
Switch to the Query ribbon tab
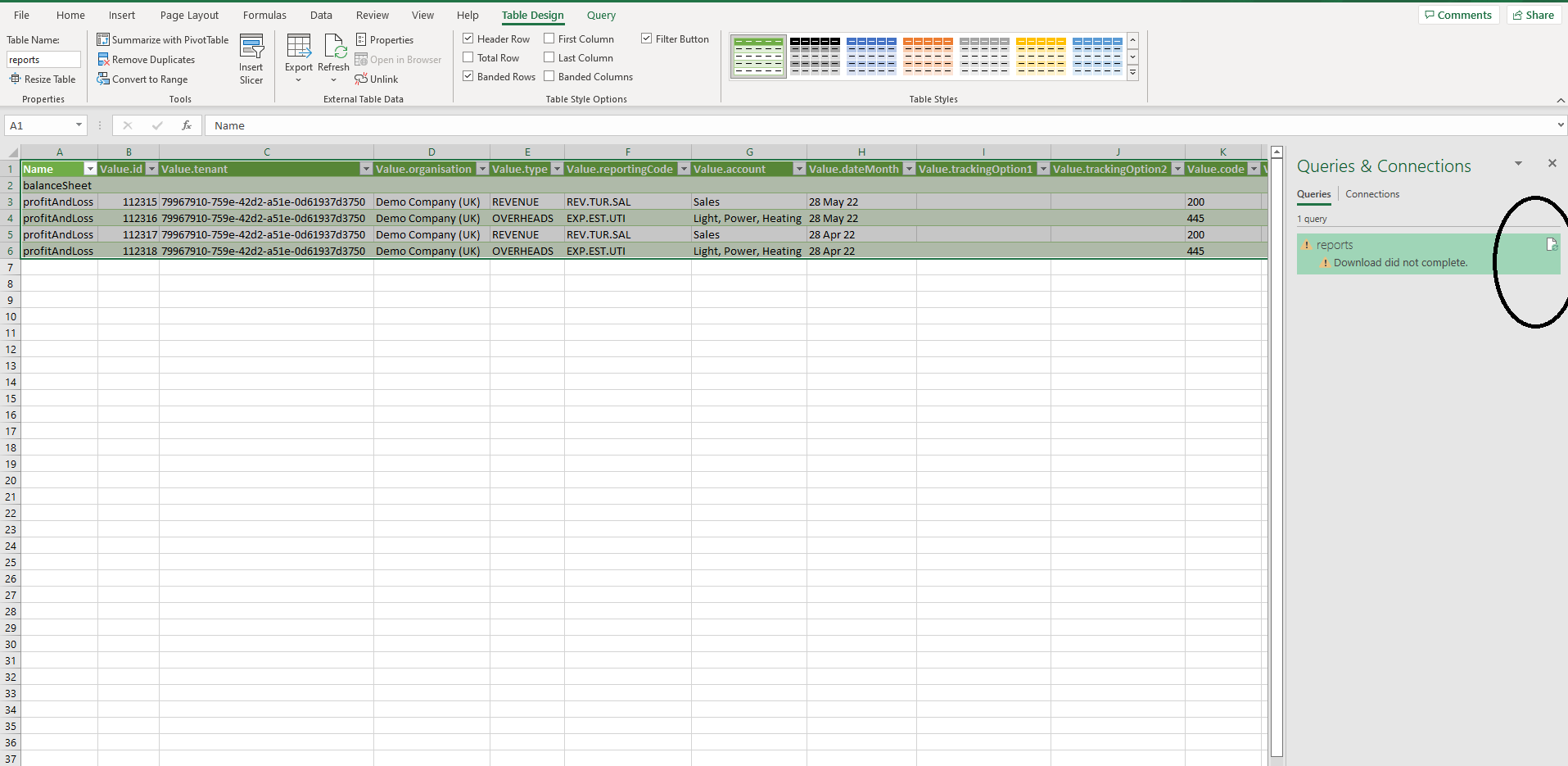pos(601,15)
